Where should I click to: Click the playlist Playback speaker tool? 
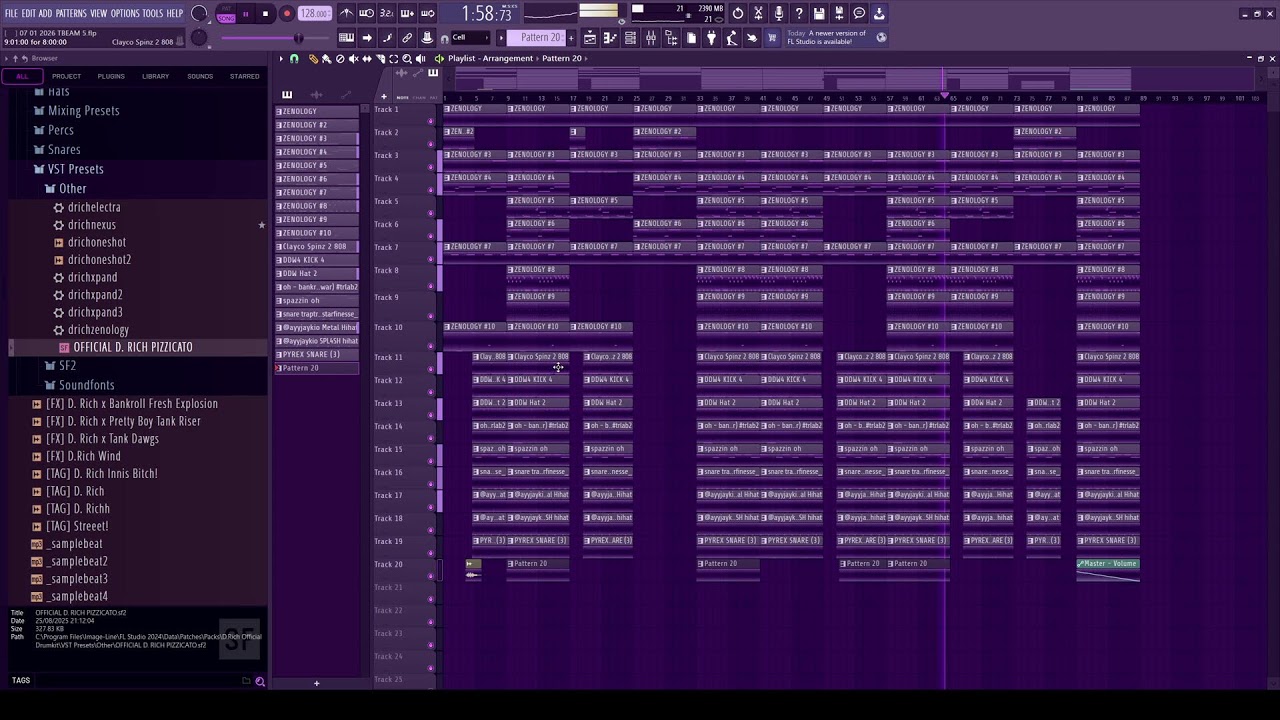tap(420, 59)
